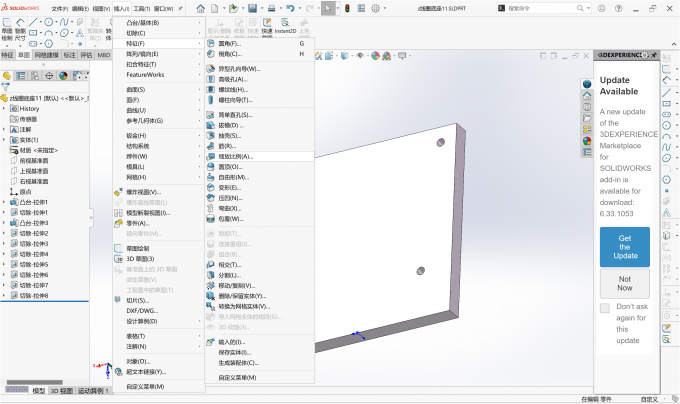Open the DisplayManager color ball tab
This screenshot has height=404, width=680.
[63, 76]
